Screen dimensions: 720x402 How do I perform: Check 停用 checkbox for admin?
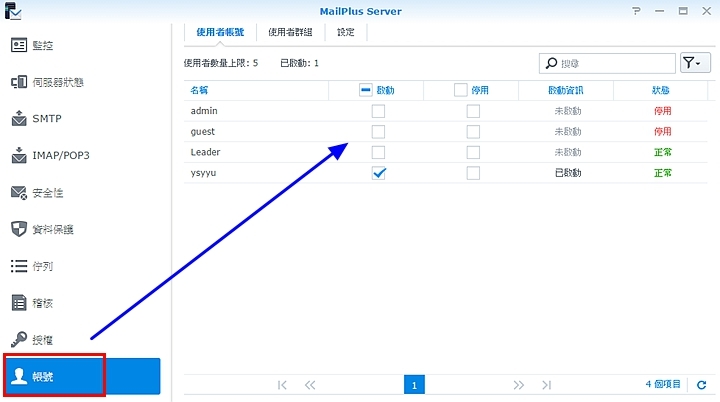coord(473,111)
